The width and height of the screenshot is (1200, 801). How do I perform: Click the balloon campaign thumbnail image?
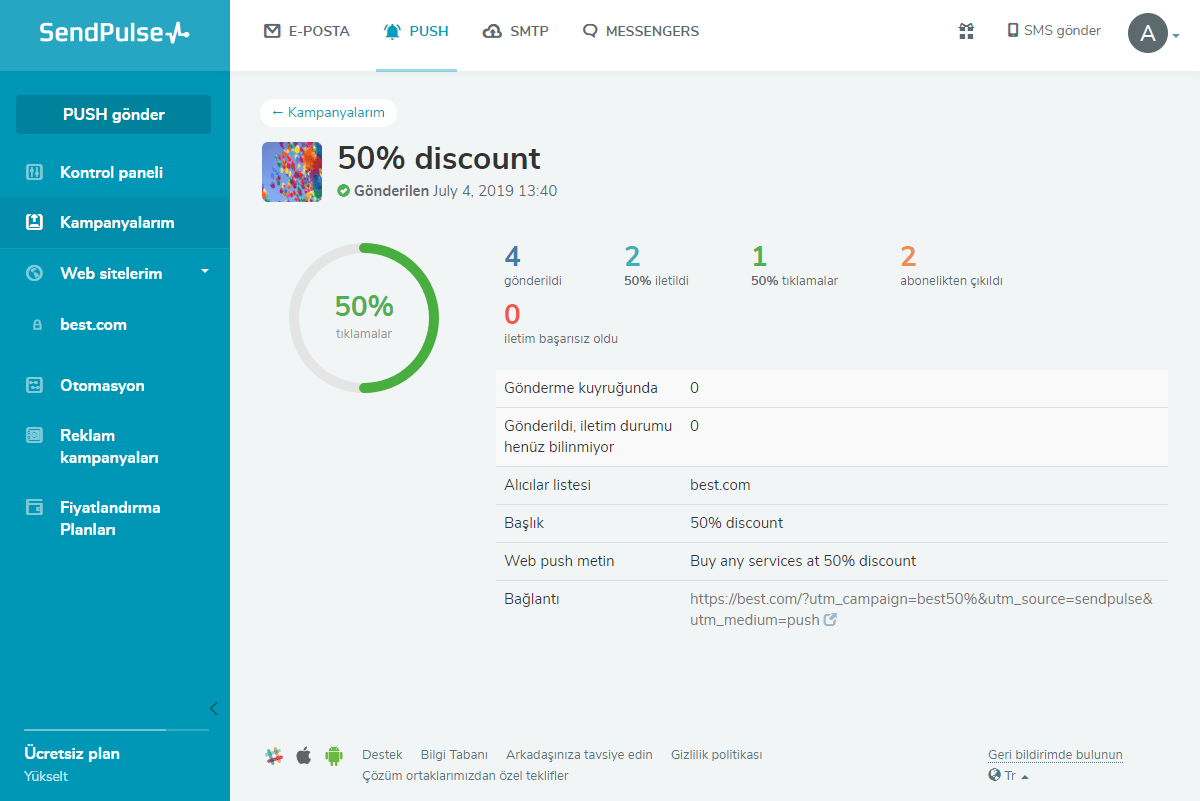292,172
